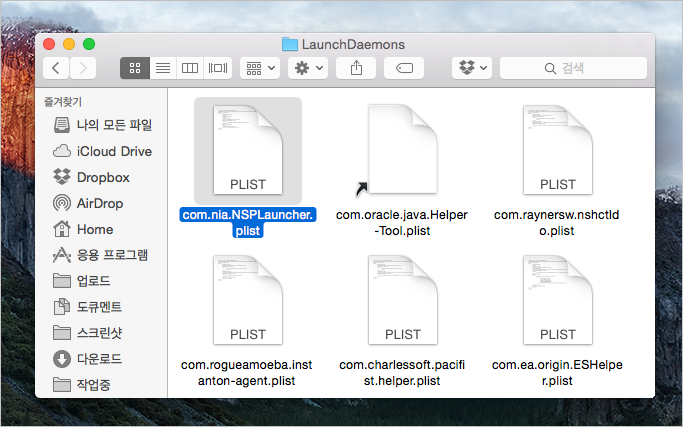Open the gear action menu
683x427 pixels.
[308, 68]
